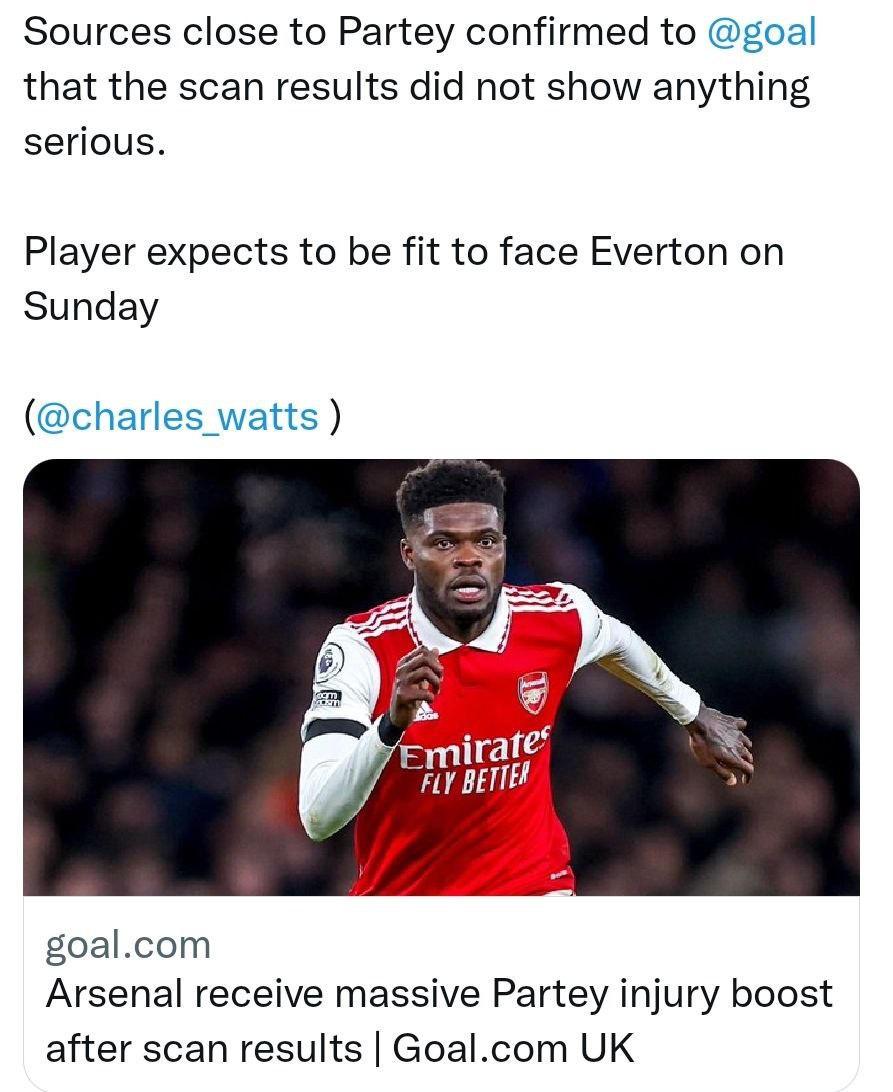Open the @charles_watts profile mention
This screenshot has height=1092, width=893.
click(178, 416)
